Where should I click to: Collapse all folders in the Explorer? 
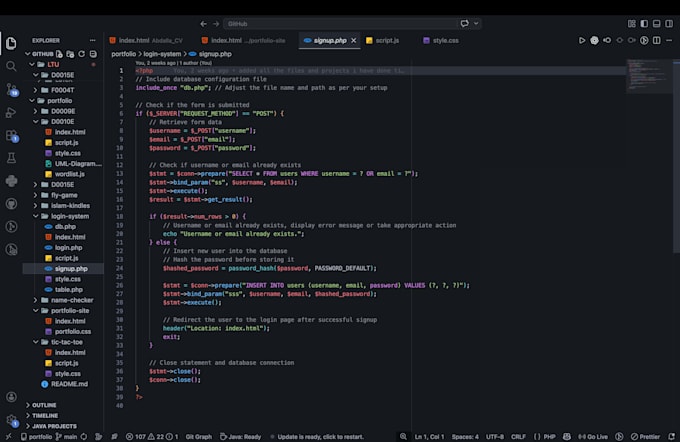(x=93, y=54)
